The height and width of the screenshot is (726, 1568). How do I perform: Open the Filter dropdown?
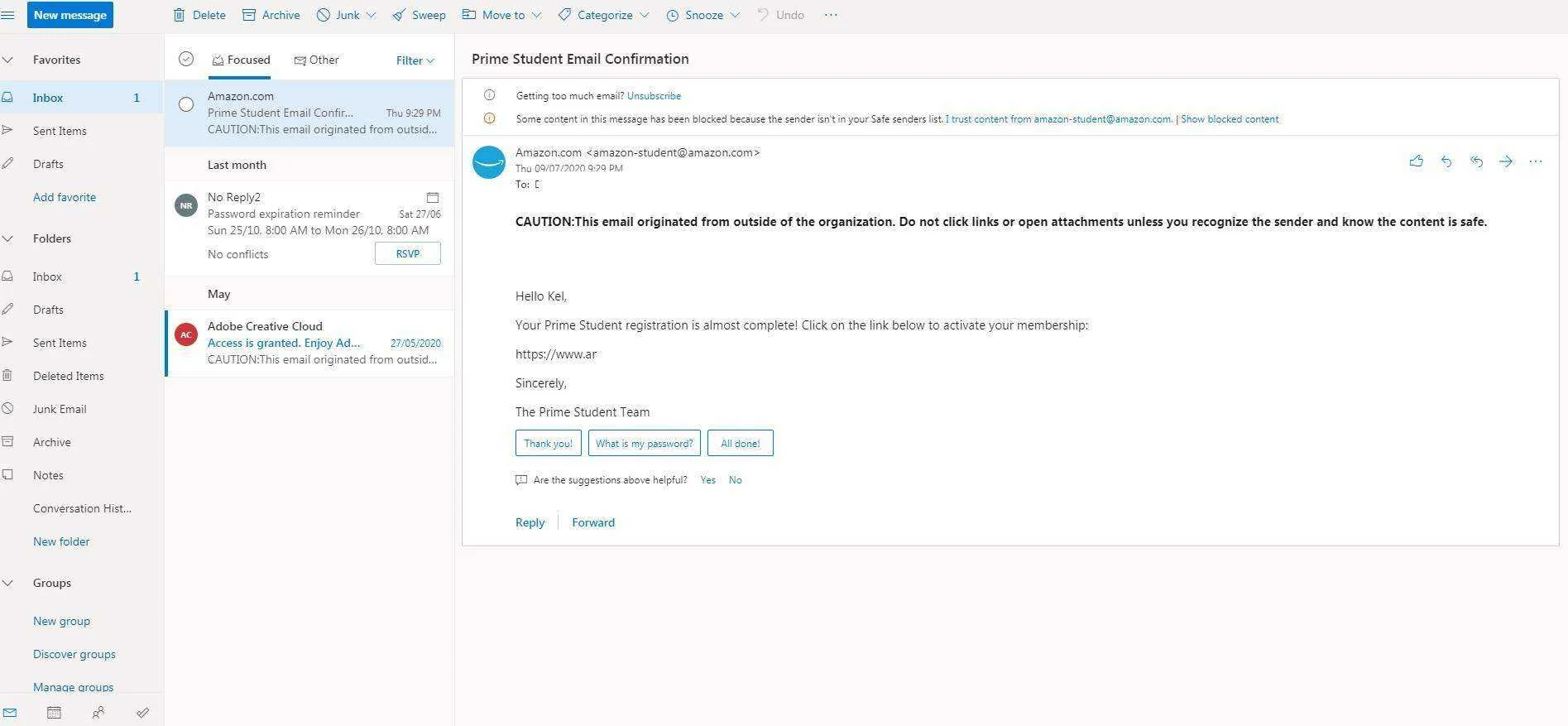tap(415, 60)
